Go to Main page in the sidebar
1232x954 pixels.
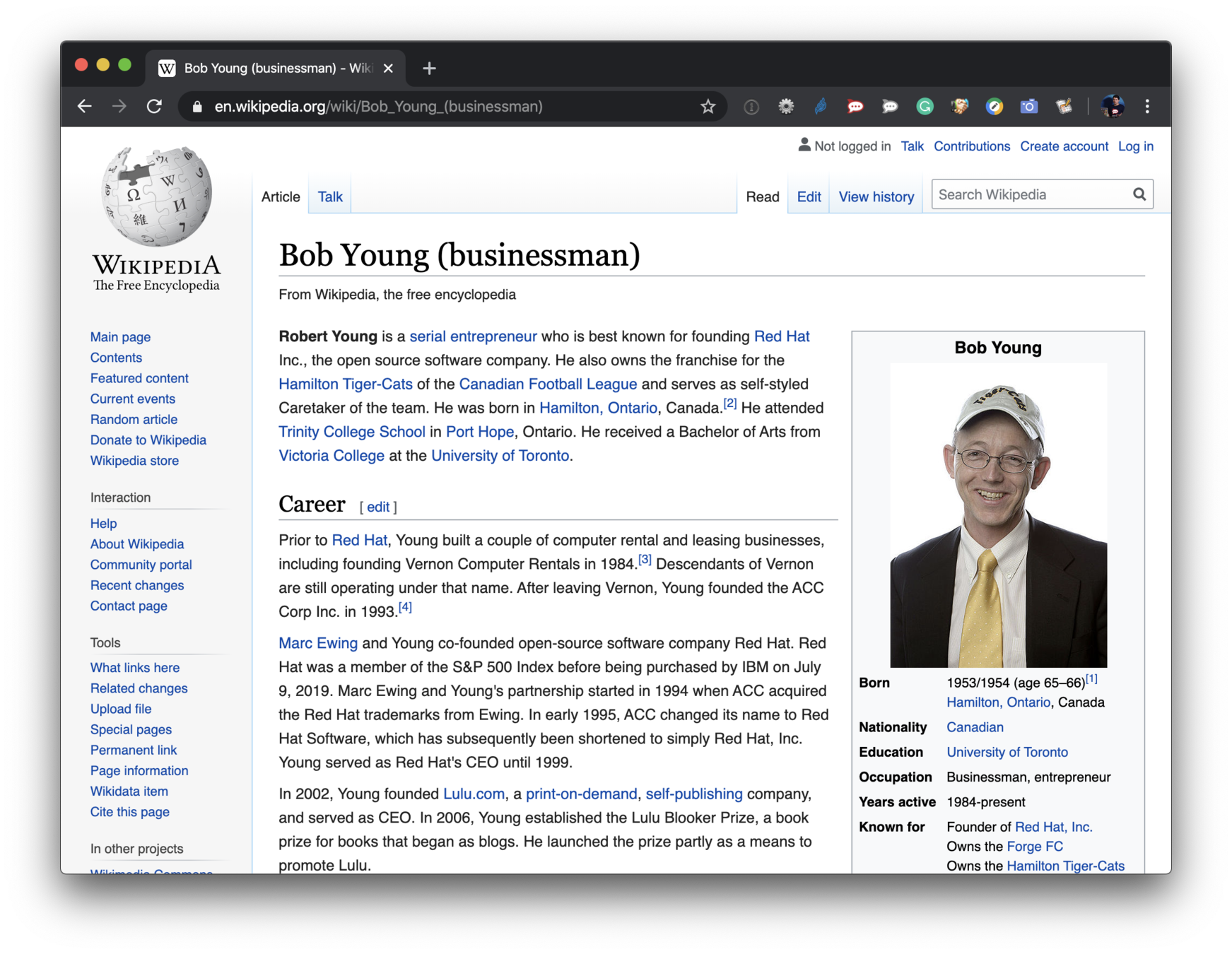pyautogui.click(x=120, y=337)
